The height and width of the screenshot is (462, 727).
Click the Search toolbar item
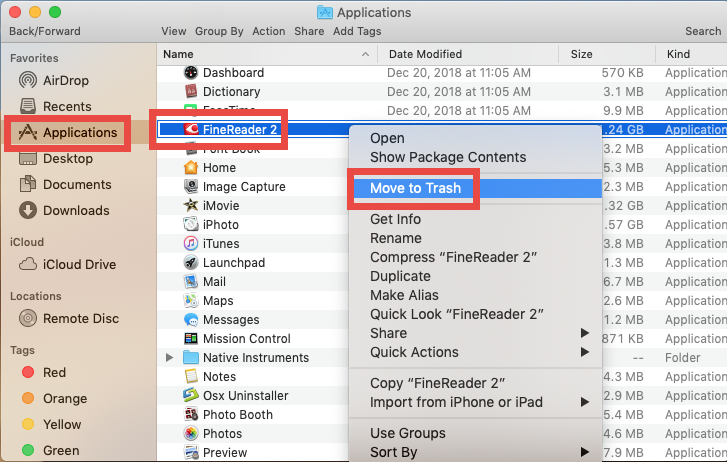pyautogui.click(x=703, y=31)
